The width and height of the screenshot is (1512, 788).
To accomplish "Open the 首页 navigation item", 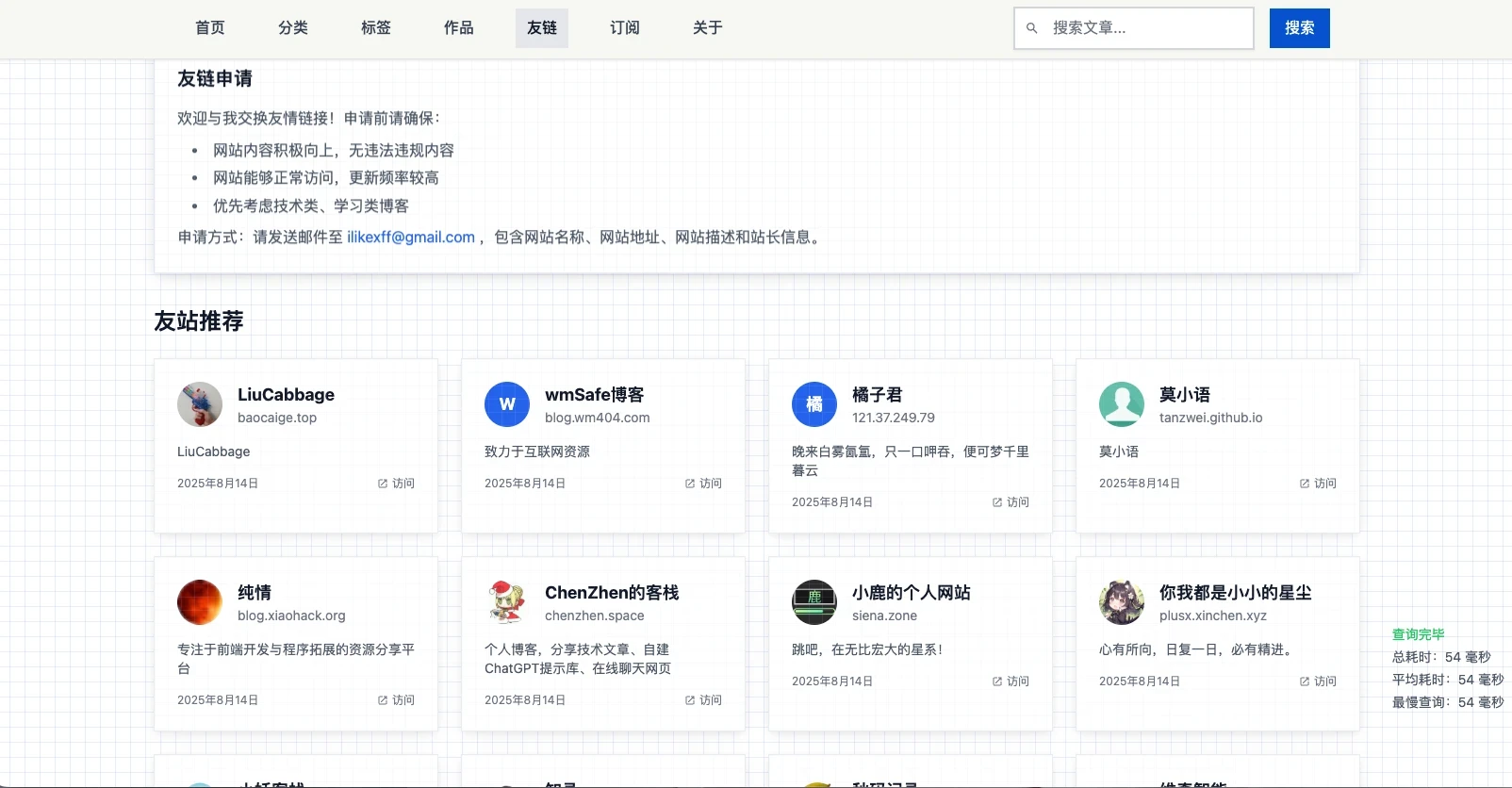I will [210, 28].
